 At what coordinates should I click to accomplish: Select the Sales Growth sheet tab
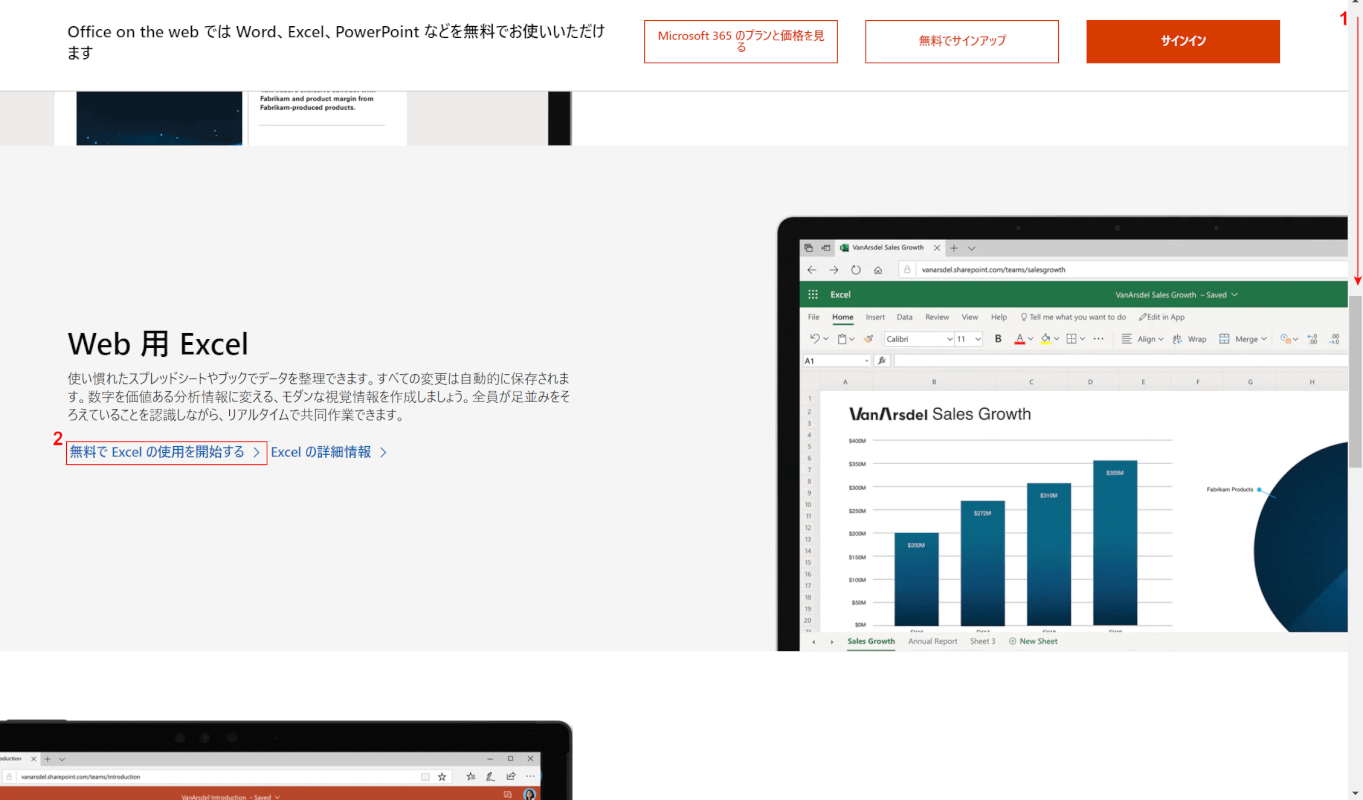(x=871, y=641)
